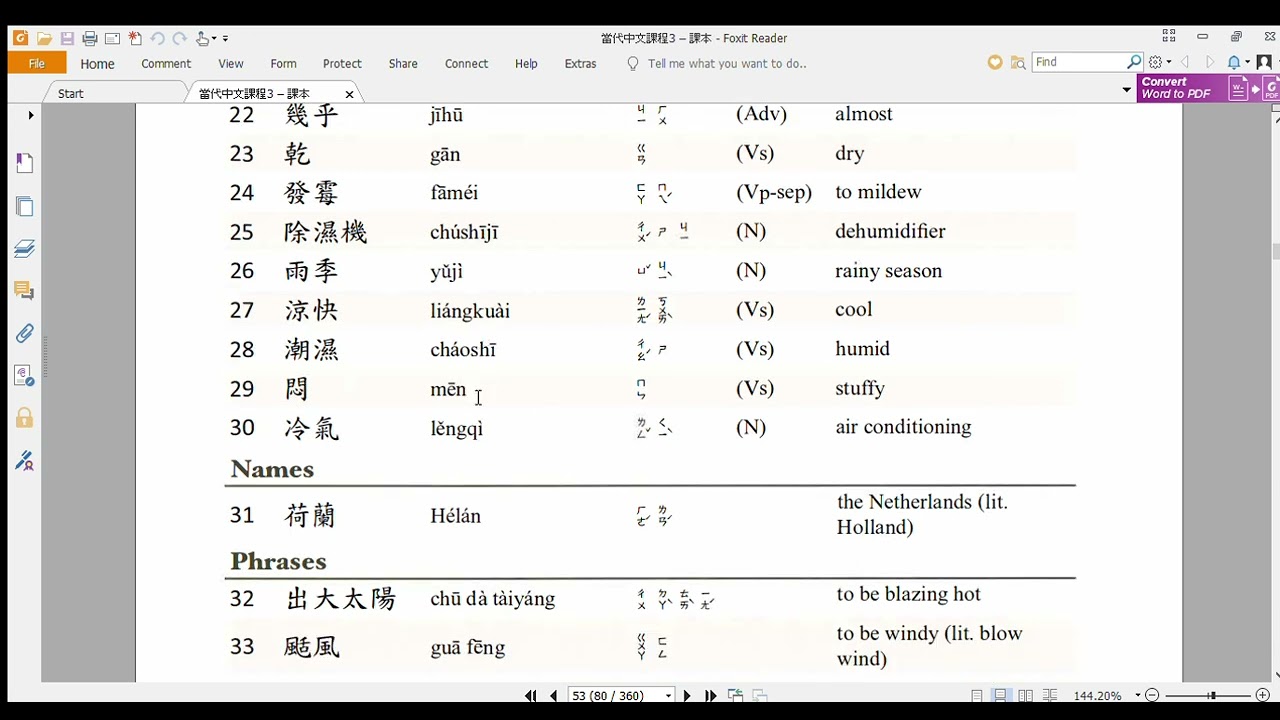Open the View ribbon tab

(x=231, y=64)
